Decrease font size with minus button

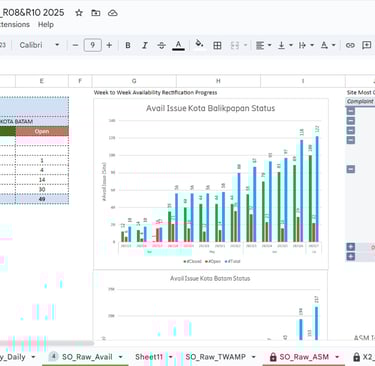pos(75,45)
